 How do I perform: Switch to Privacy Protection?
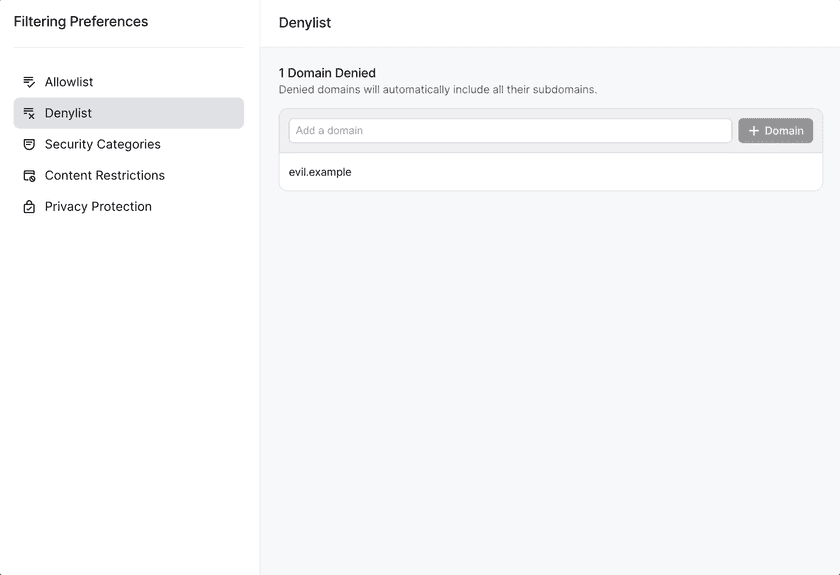pos(129,206)
